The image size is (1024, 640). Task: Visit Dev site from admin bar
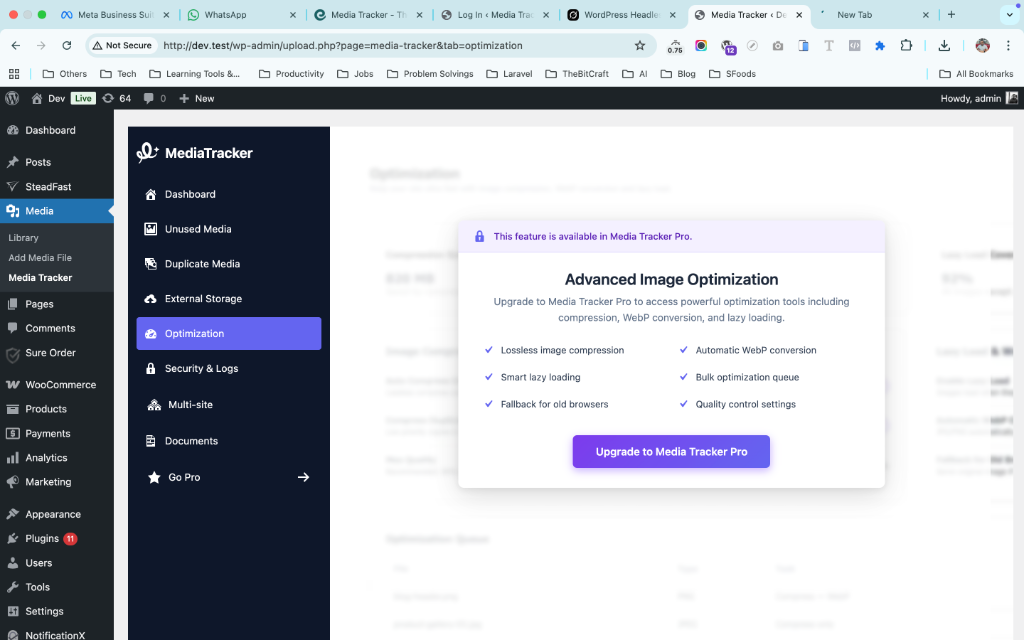click(49, 99)
